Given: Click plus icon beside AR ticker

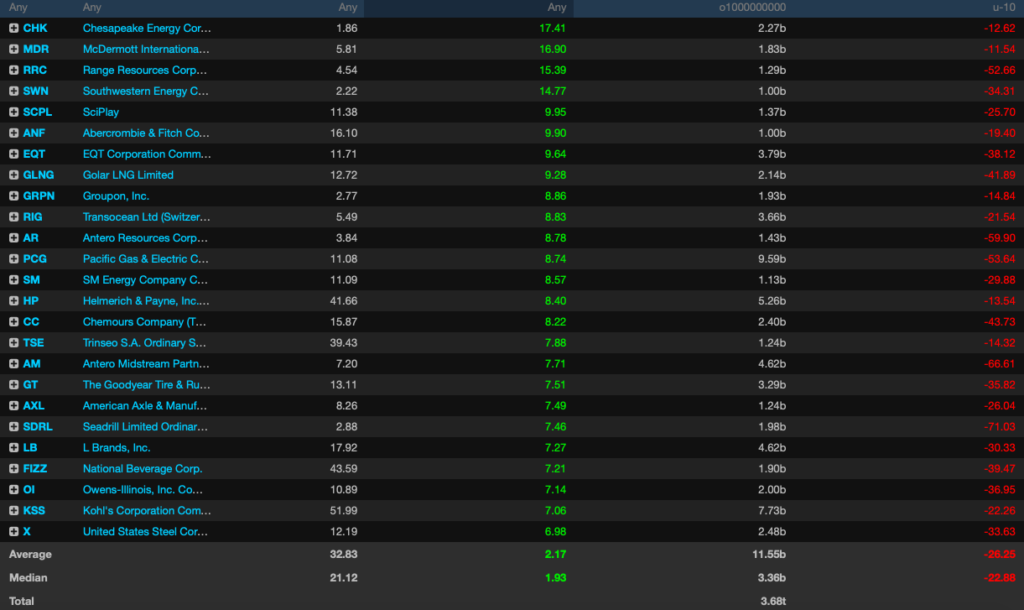Looking at the screenshot, I should point(14,238).
